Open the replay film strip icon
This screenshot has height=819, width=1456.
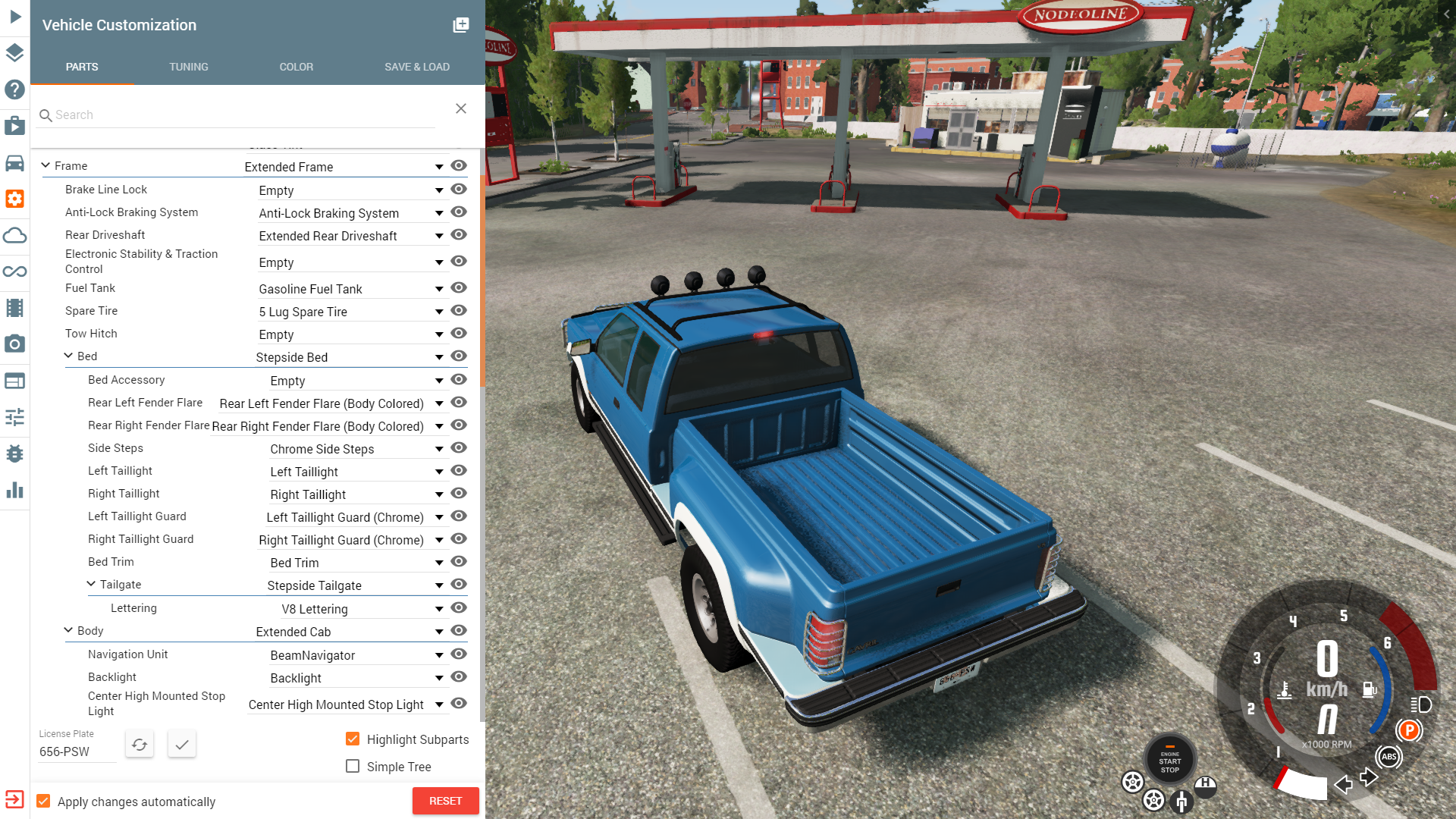pyautogui.click(x=15, y=308)
